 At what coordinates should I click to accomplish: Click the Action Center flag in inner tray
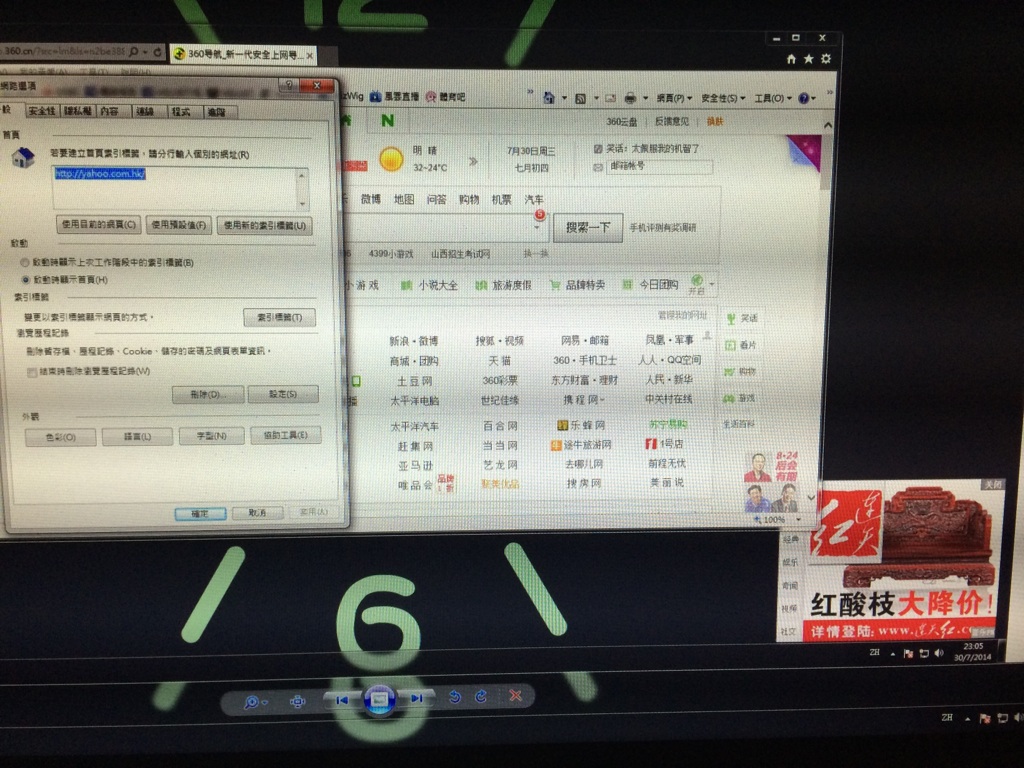pos(908,654)
